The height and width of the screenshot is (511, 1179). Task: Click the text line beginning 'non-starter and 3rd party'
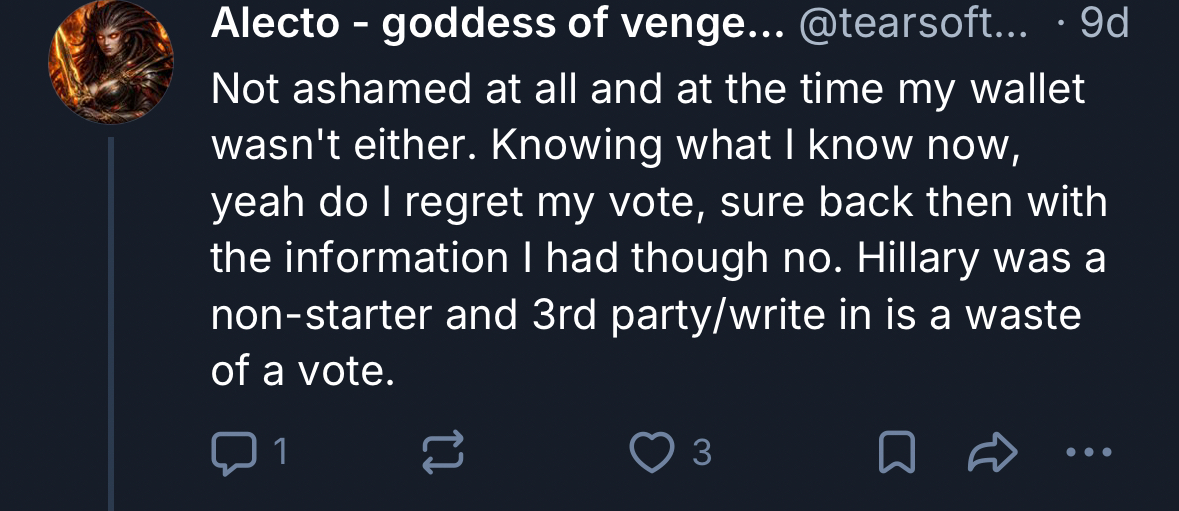pyautogui.click(x=645, y=315)
